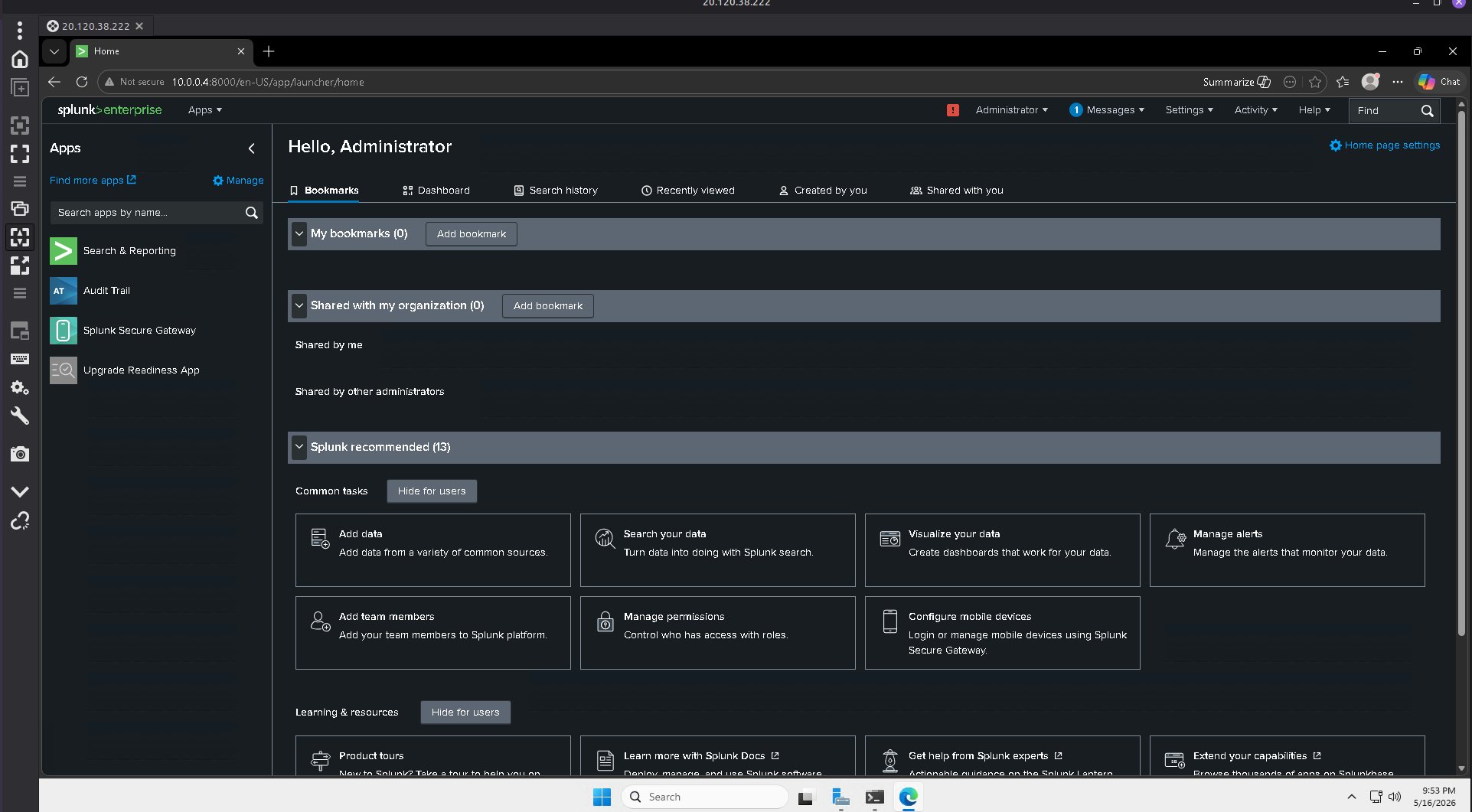Collapse the Splunk recommended section
The width and height of the screenshot is (1472, 812).
(299, 447)
